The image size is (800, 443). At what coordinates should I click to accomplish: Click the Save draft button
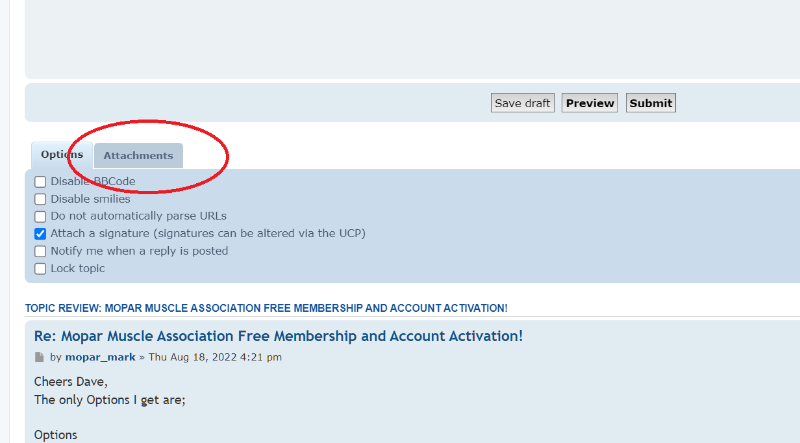click(x=522, y=103)
